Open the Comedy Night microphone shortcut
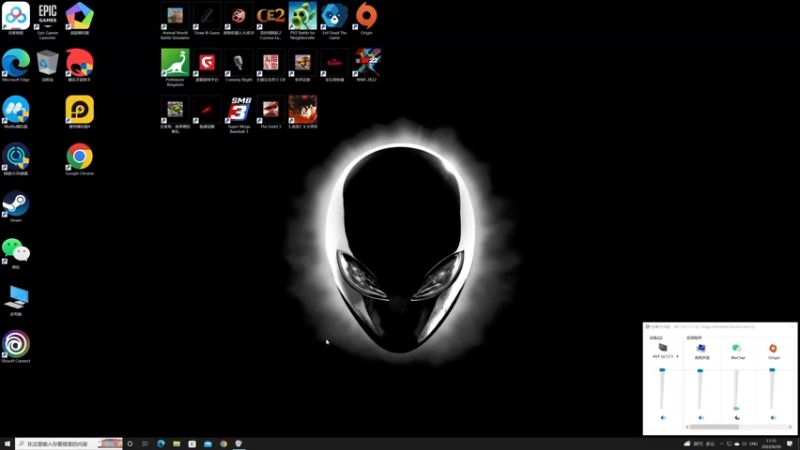This screenshot has width=800, height=450. 239,65
